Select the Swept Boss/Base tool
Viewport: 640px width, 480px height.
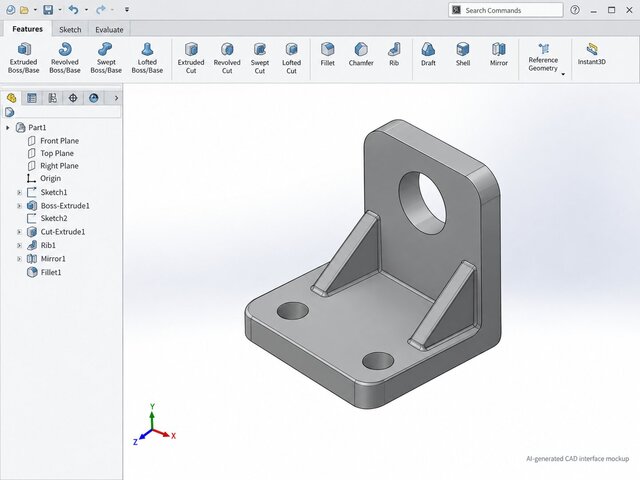click(x=106, y=58)
